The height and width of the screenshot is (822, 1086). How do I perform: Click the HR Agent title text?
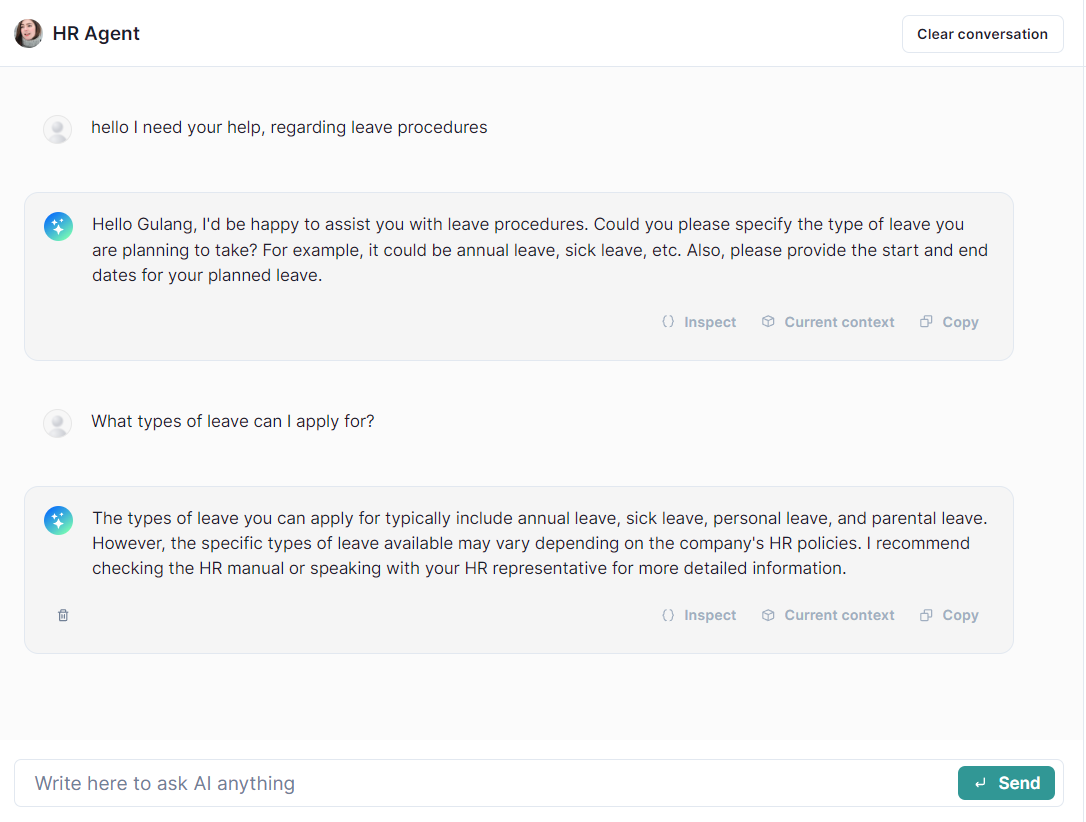(x=96, y=34)
